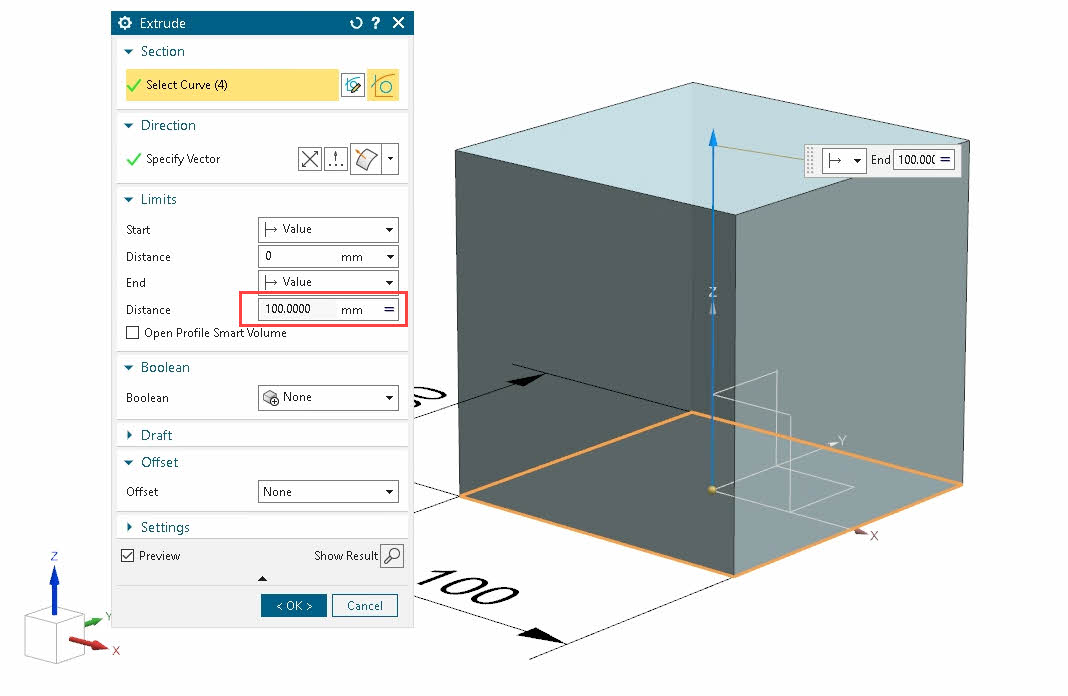1068x696 pixels.
Task: Open the Sketch Section tool
Action: pos(352,85)
